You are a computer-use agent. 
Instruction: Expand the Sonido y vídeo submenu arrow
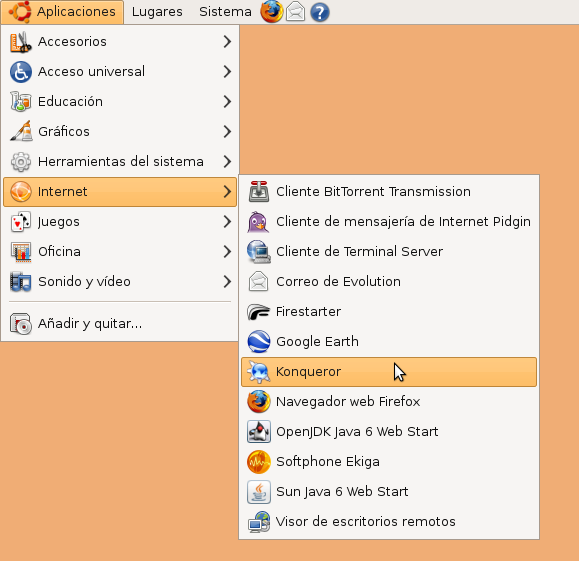click(227, 281)
